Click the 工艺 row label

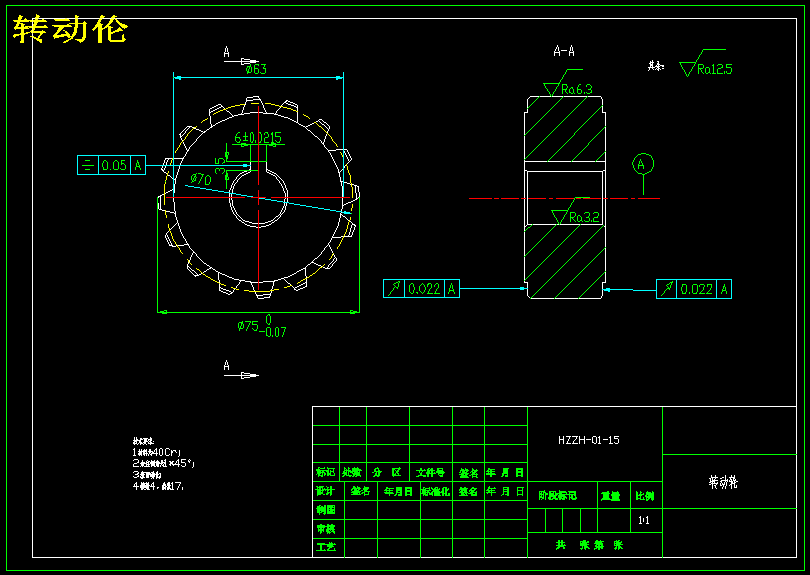pos(326,547)
